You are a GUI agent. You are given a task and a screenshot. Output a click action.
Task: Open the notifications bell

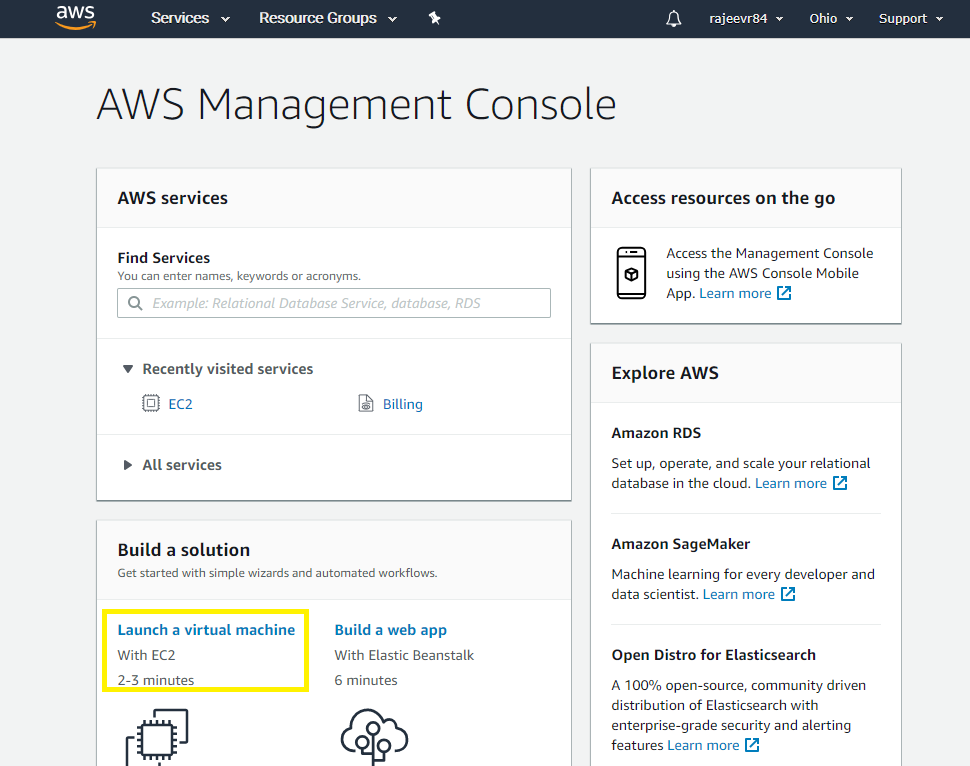coord(673,18)
